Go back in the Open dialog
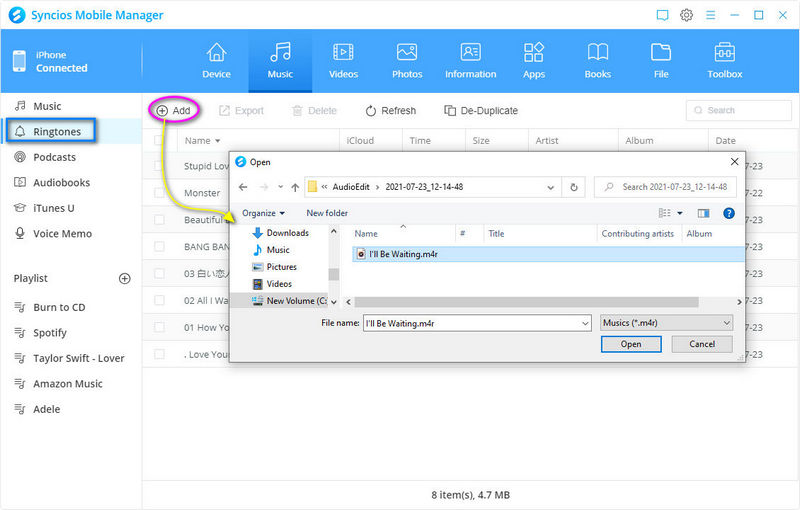The height and width of the screenshot is (510, 800). point(243,187)
